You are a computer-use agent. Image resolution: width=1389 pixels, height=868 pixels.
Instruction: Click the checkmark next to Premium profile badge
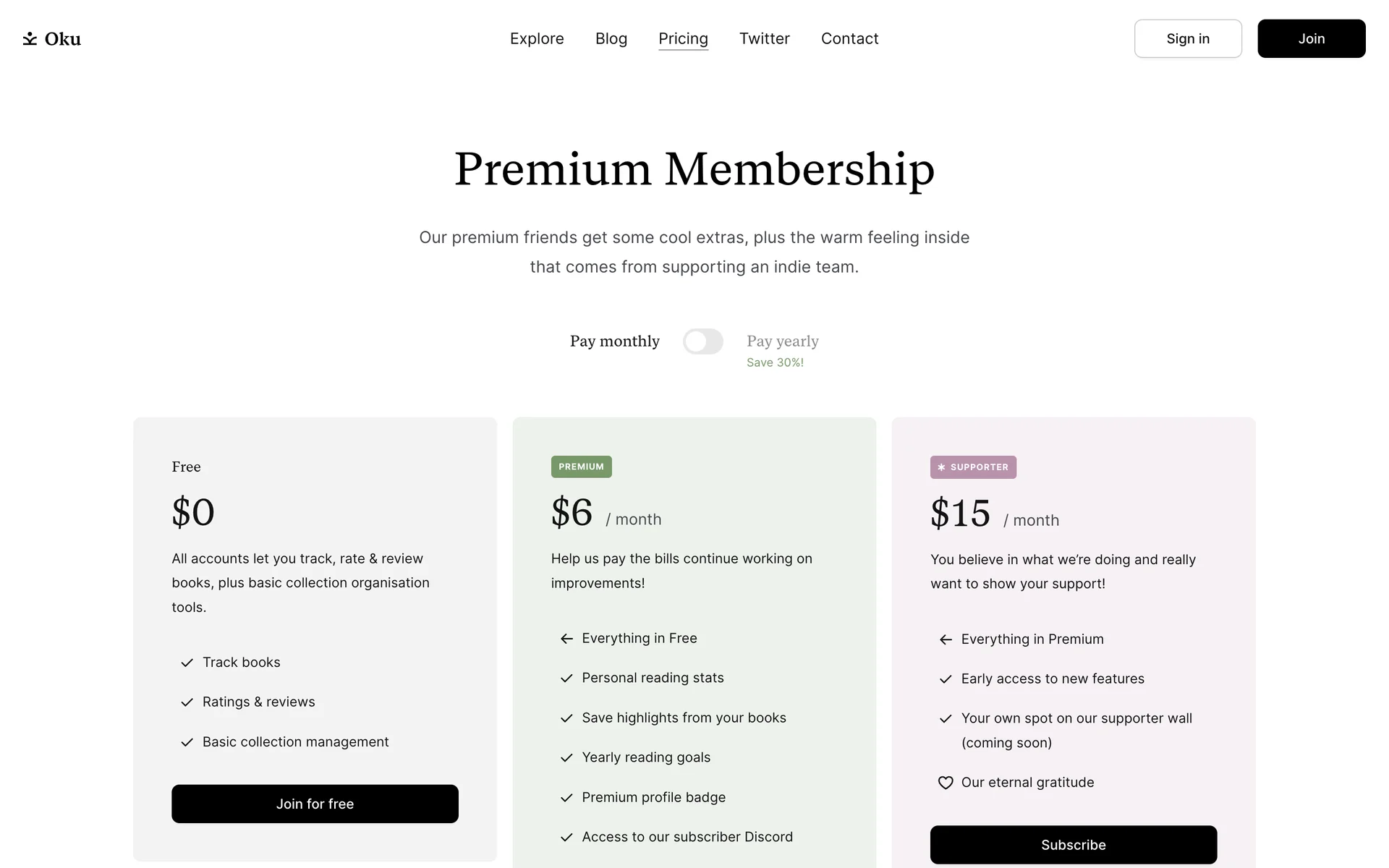[x=566, y=798]
